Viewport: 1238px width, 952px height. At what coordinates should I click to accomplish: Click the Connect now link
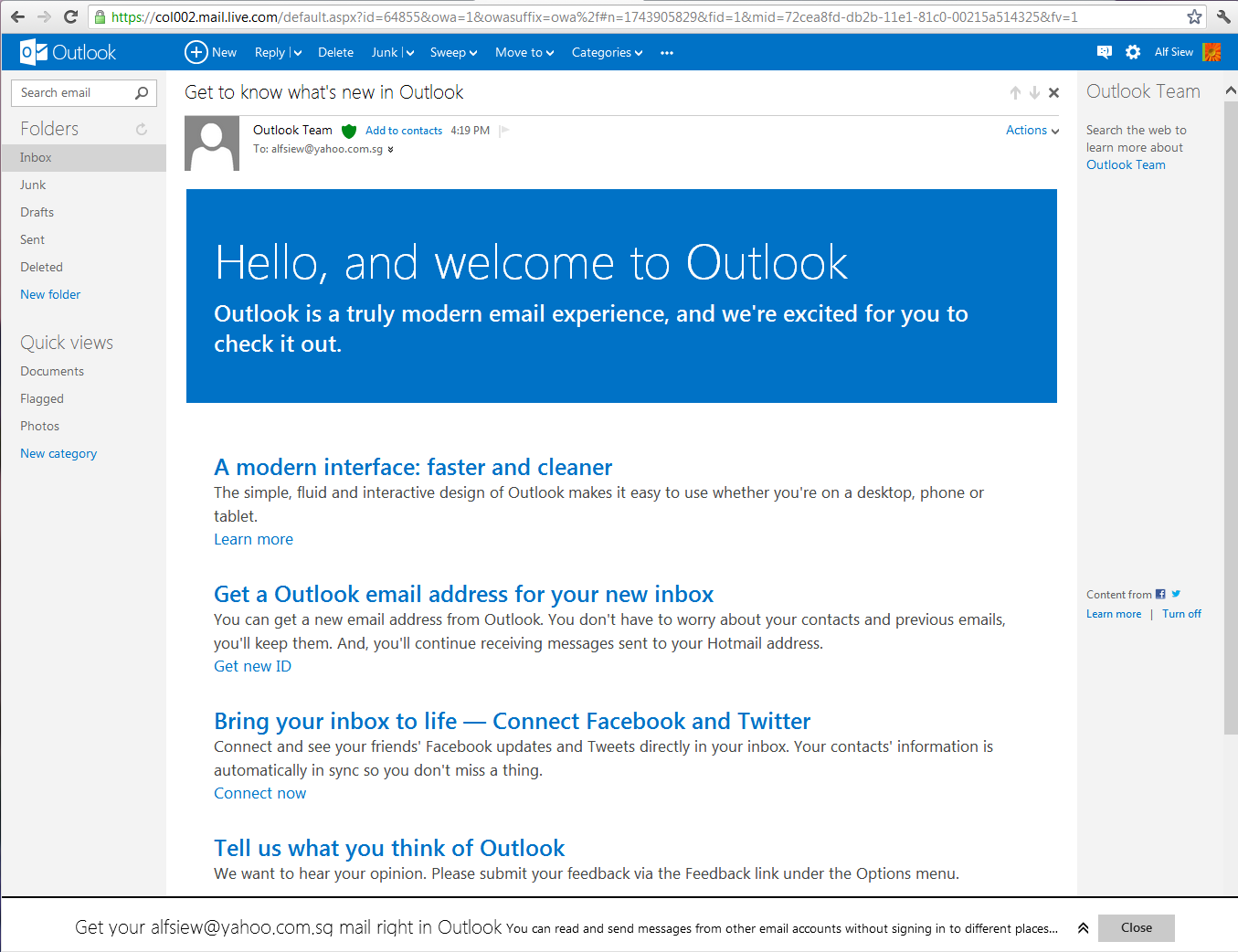click(x=259, y=793)
